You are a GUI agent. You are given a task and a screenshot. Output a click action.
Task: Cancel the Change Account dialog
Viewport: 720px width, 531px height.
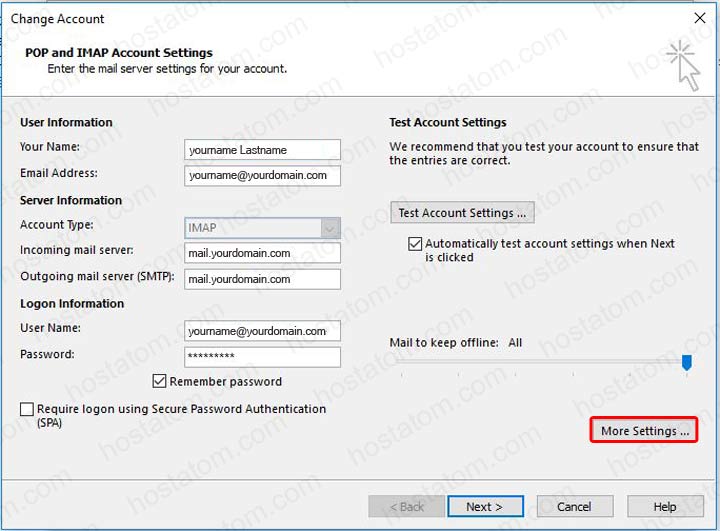click(x=574, y=507)
